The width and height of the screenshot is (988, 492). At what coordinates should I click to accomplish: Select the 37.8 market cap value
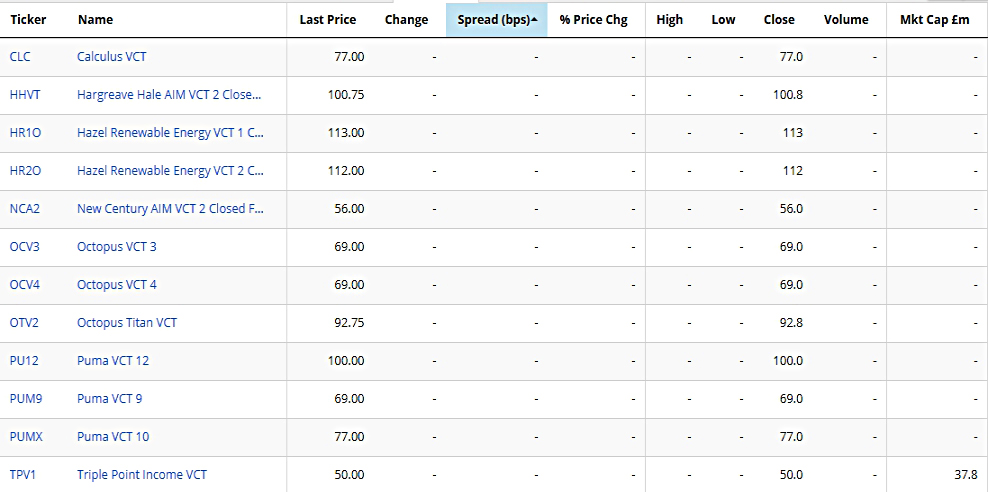point(967,474)
